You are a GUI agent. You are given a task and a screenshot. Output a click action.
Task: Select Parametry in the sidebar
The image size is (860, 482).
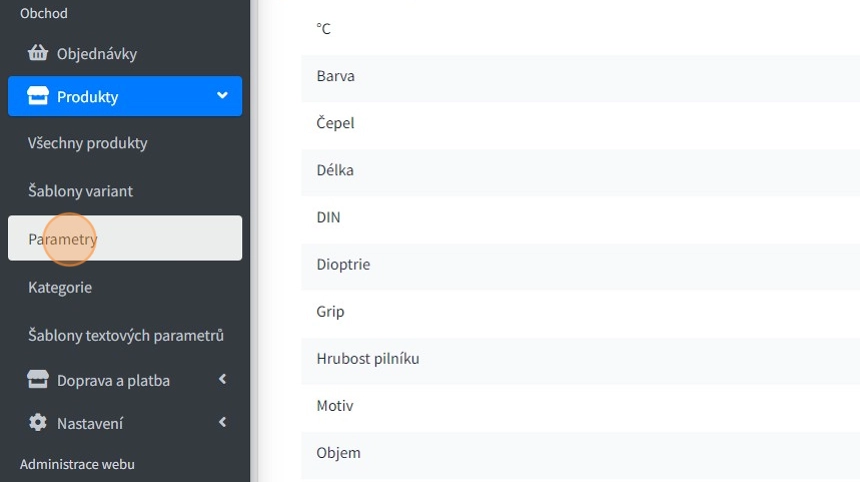tap(62, 239)
